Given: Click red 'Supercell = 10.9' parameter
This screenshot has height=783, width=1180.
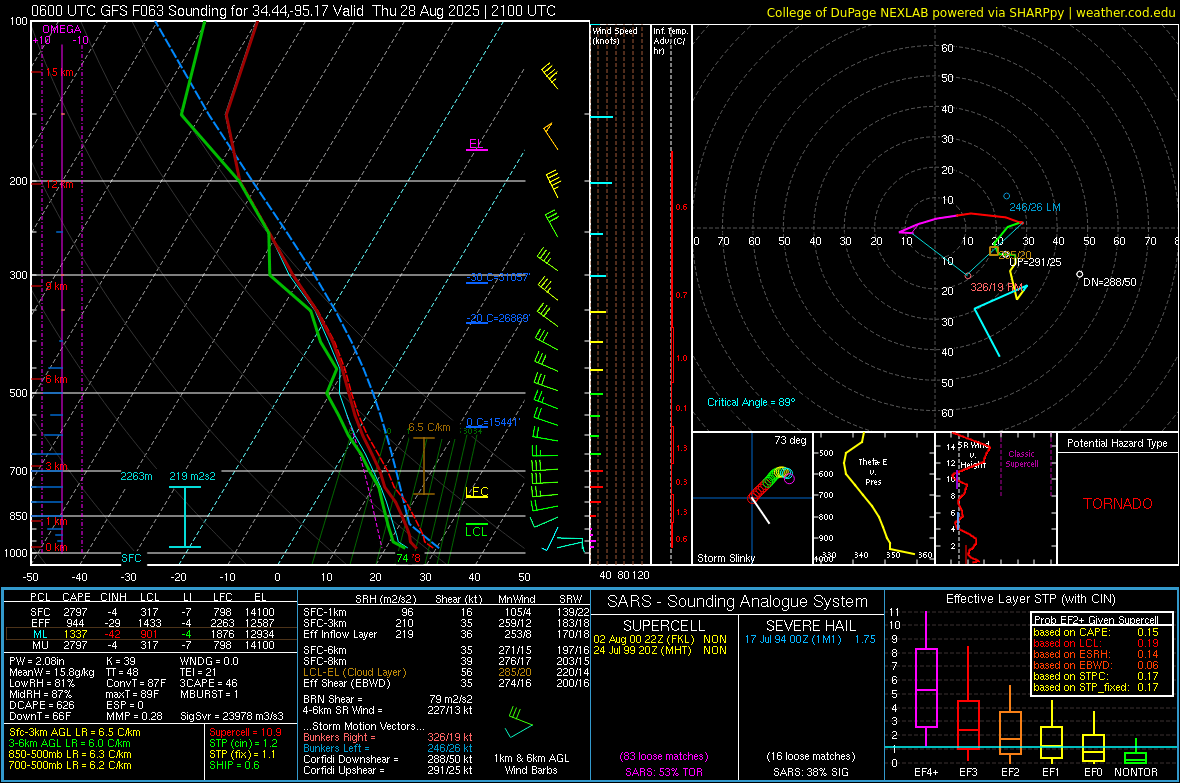Looking at the screenshot, I should coord(245,732).
